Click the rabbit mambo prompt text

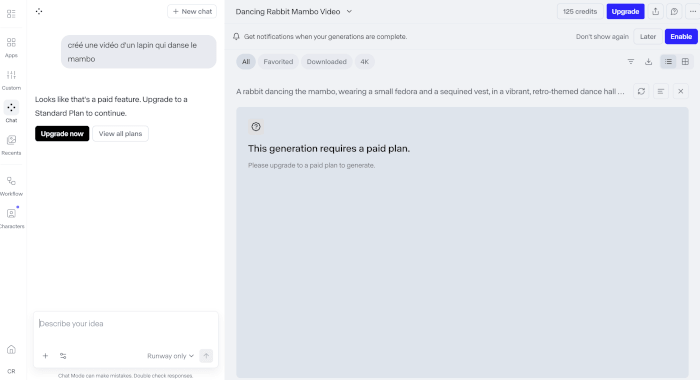pyautogui.click(x=430, y=92)
